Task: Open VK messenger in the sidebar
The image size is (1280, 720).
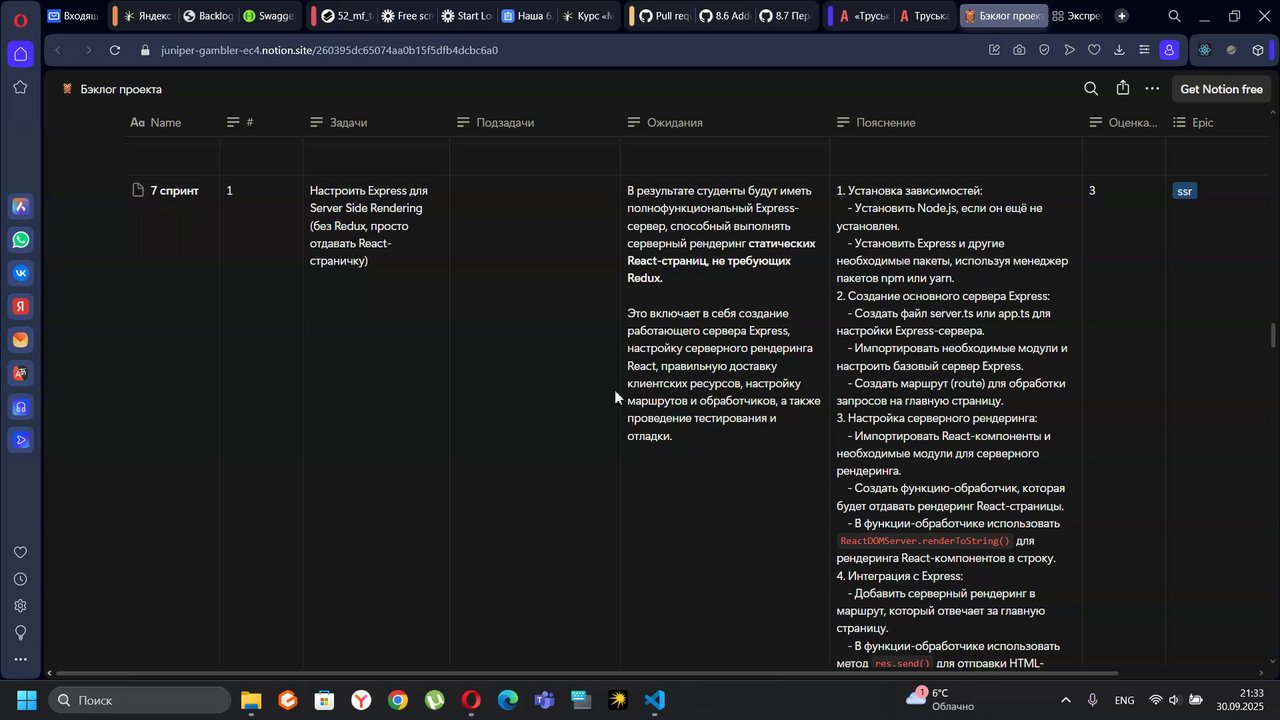Action: point(20,273)
